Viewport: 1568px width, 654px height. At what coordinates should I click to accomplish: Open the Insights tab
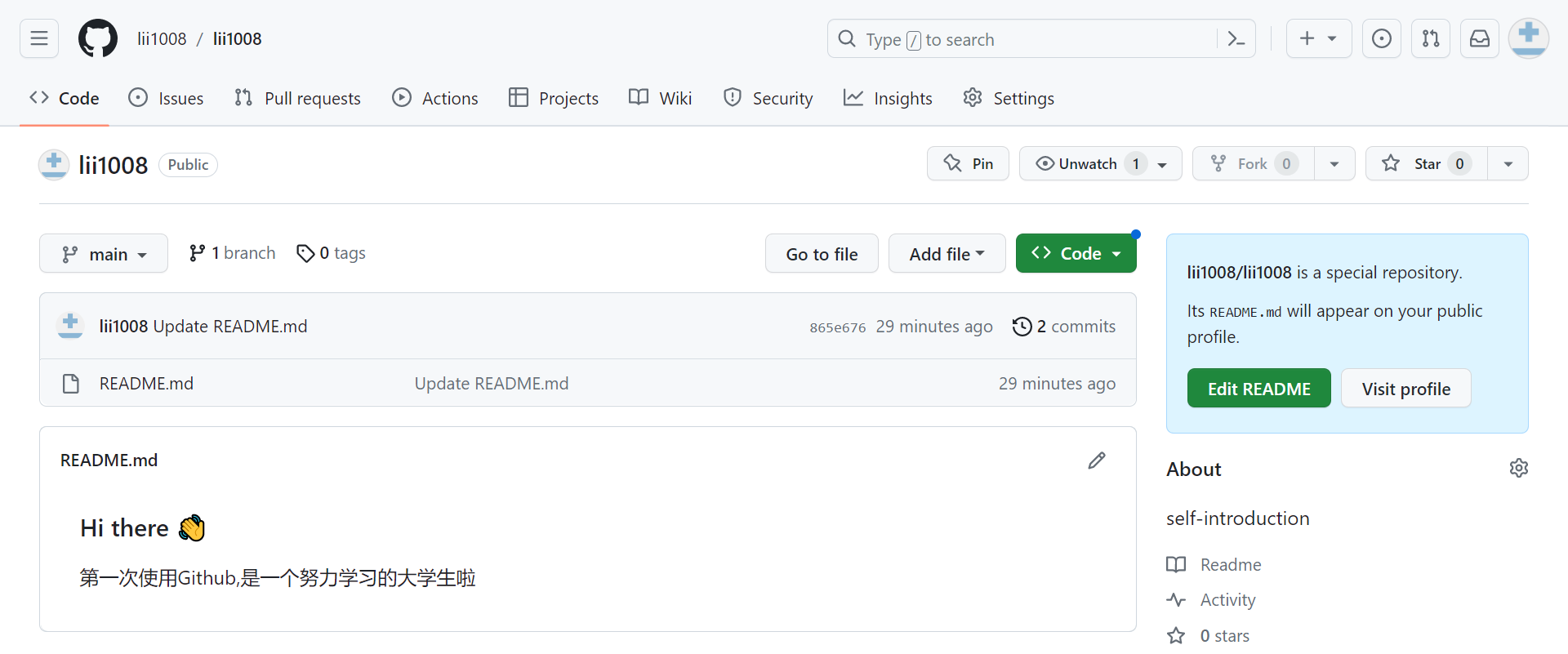tap(888, 98)
